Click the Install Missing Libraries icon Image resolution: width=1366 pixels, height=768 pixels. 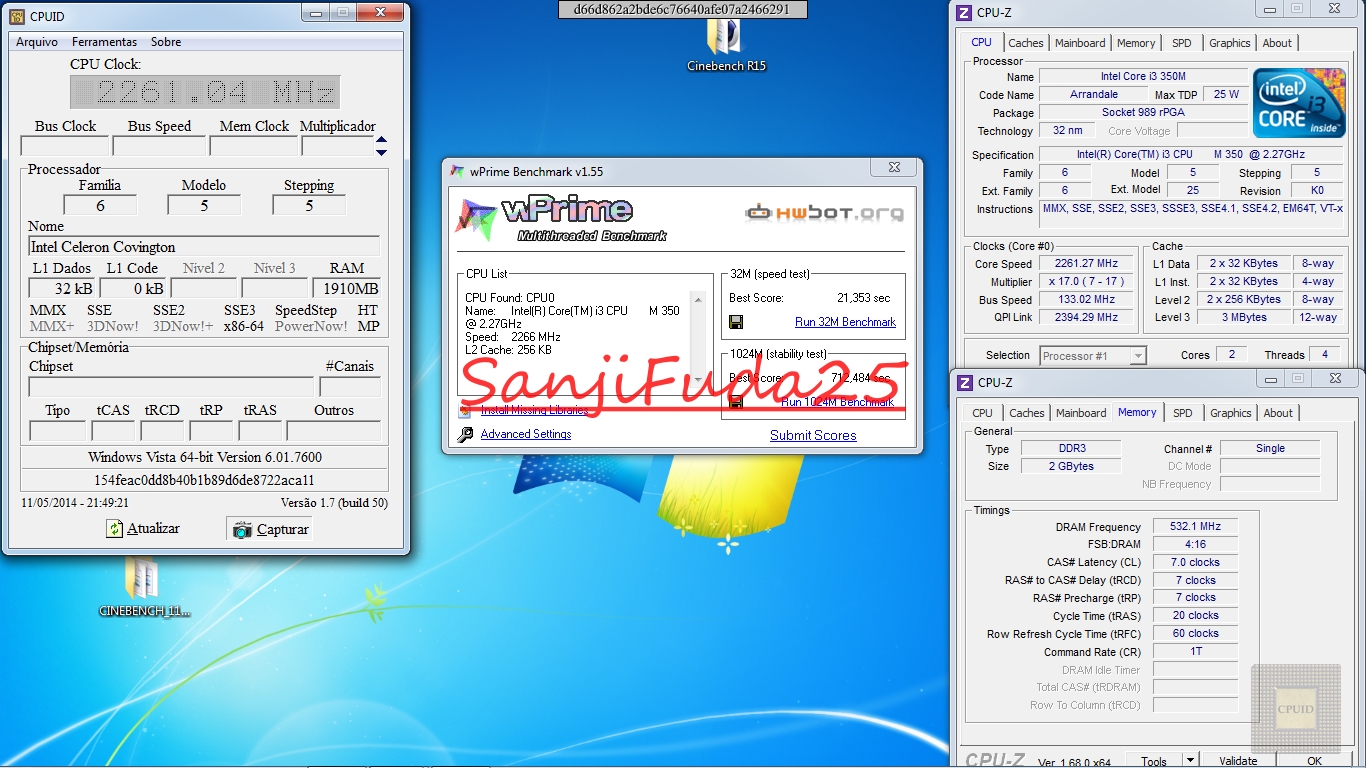pyautogui.click(x=465, y=410)
